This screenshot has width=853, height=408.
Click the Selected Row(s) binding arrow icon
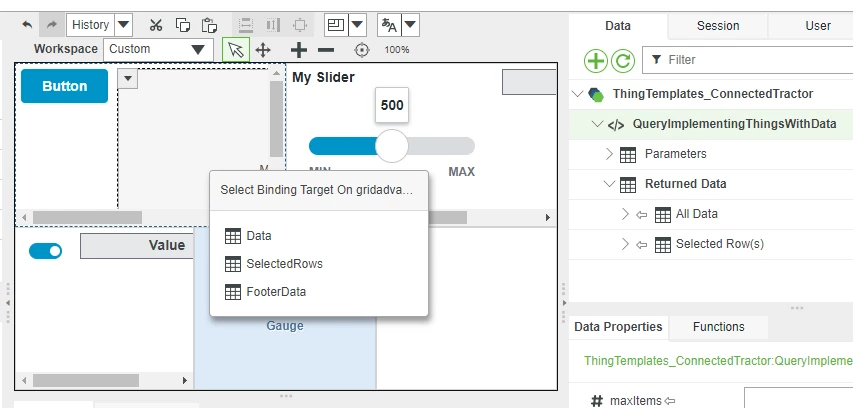tap(642, 245)
